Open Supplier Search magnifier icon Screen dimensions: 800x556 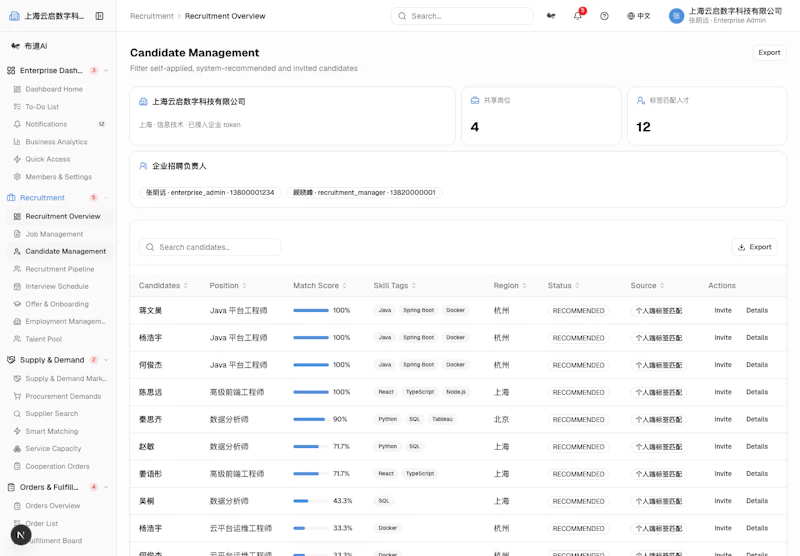17,414
